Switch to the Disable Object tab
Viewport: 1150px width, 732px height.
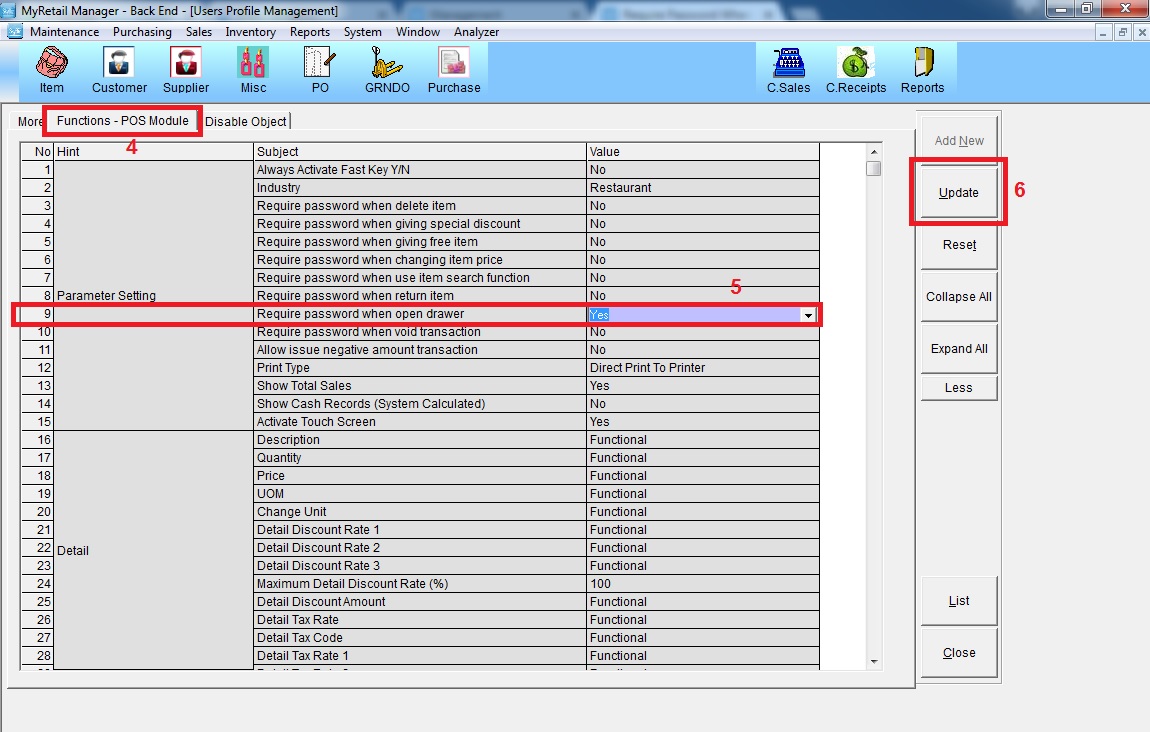point(246,122)
